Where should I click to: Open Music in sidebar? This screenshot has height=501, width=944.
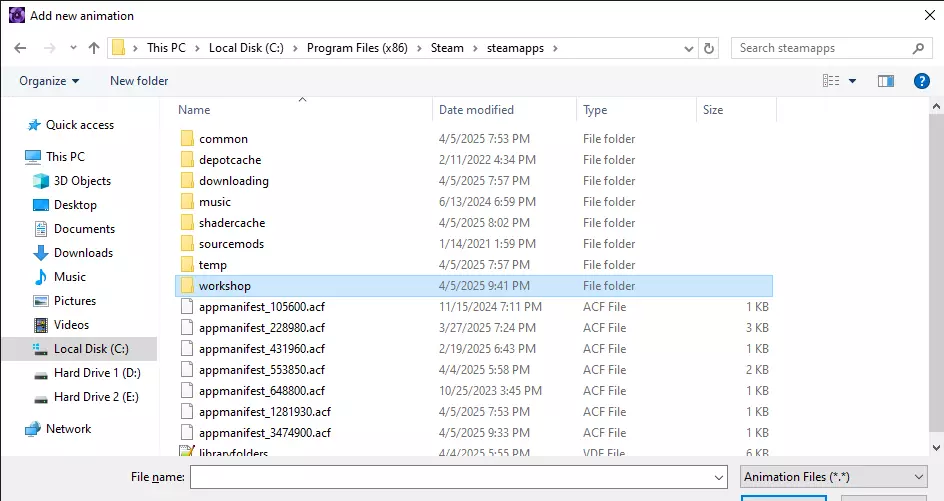pyautogui.click(x=69, y=277)
